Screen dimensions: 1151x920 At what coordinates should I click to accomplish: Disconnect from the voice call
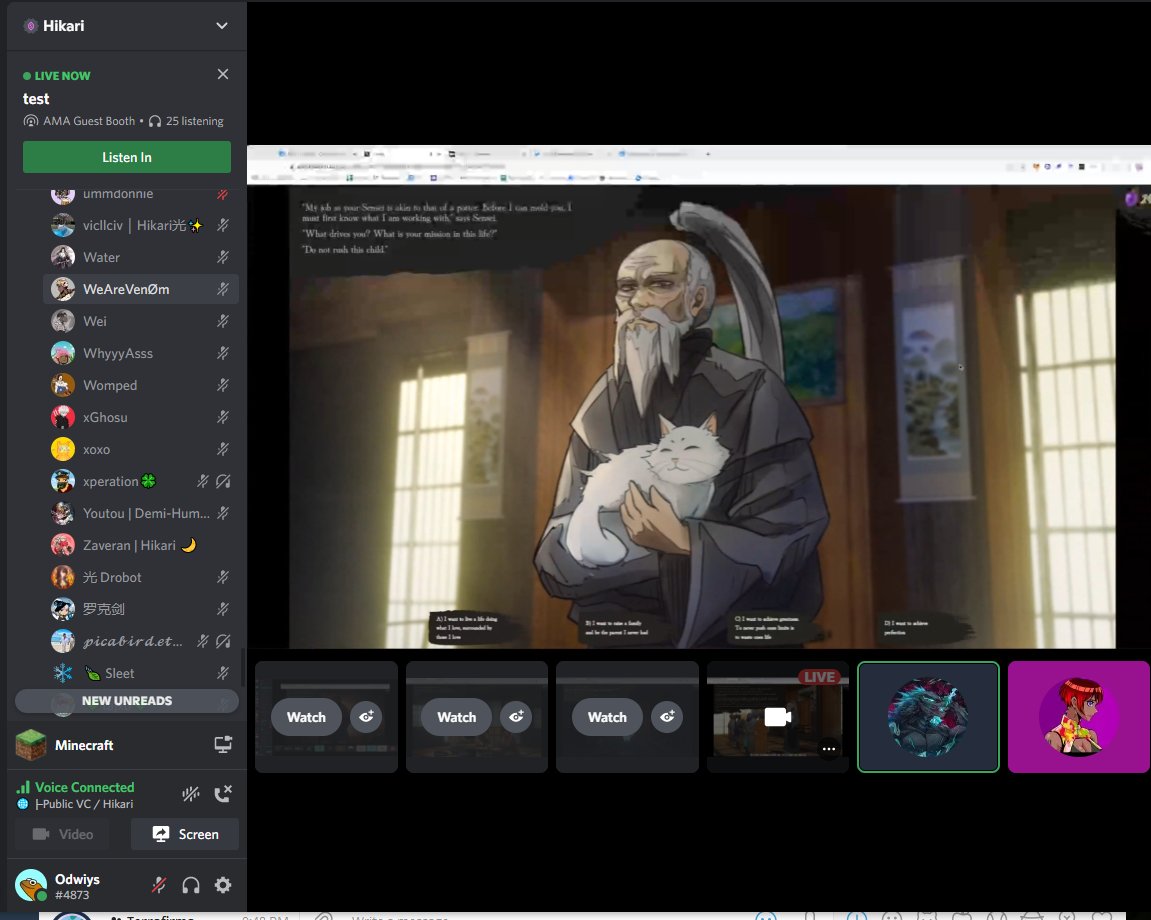[x=222, y=793]
